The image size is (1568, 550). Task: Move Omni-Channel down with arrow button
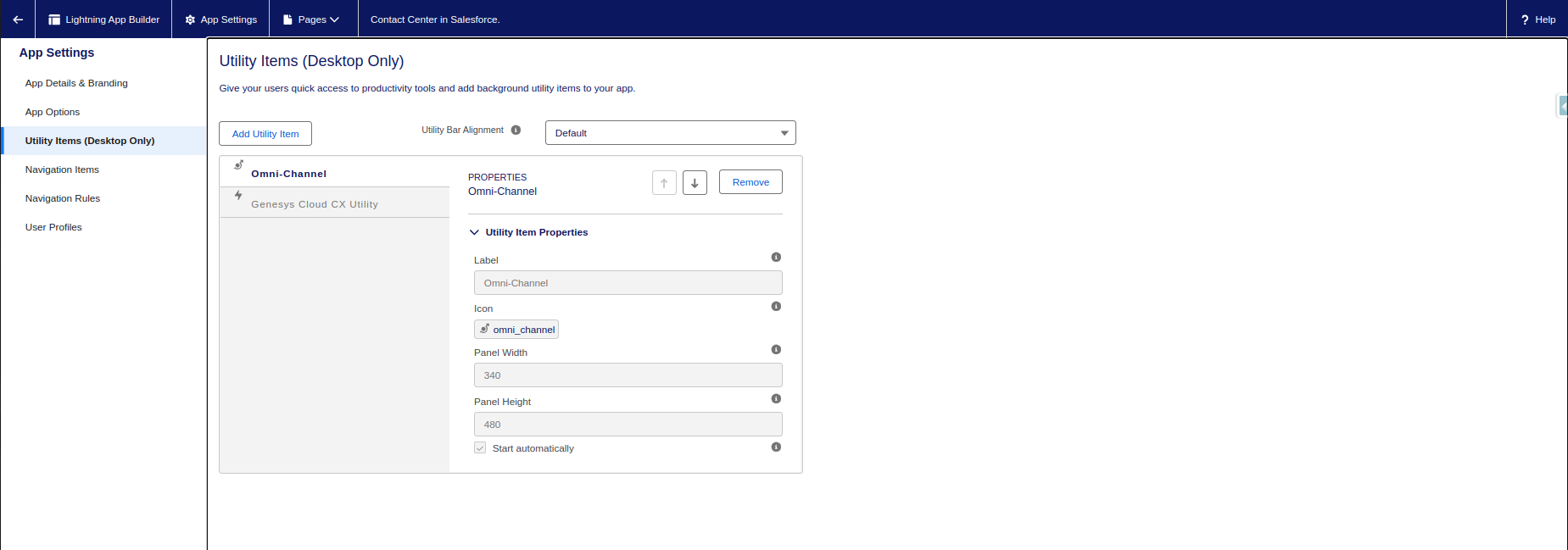695,183
